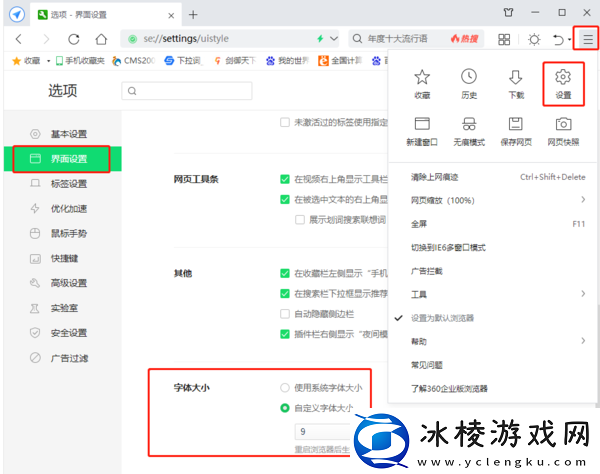Uncheck 插件栏右侧显示“夜间模式”

[285, 334]
